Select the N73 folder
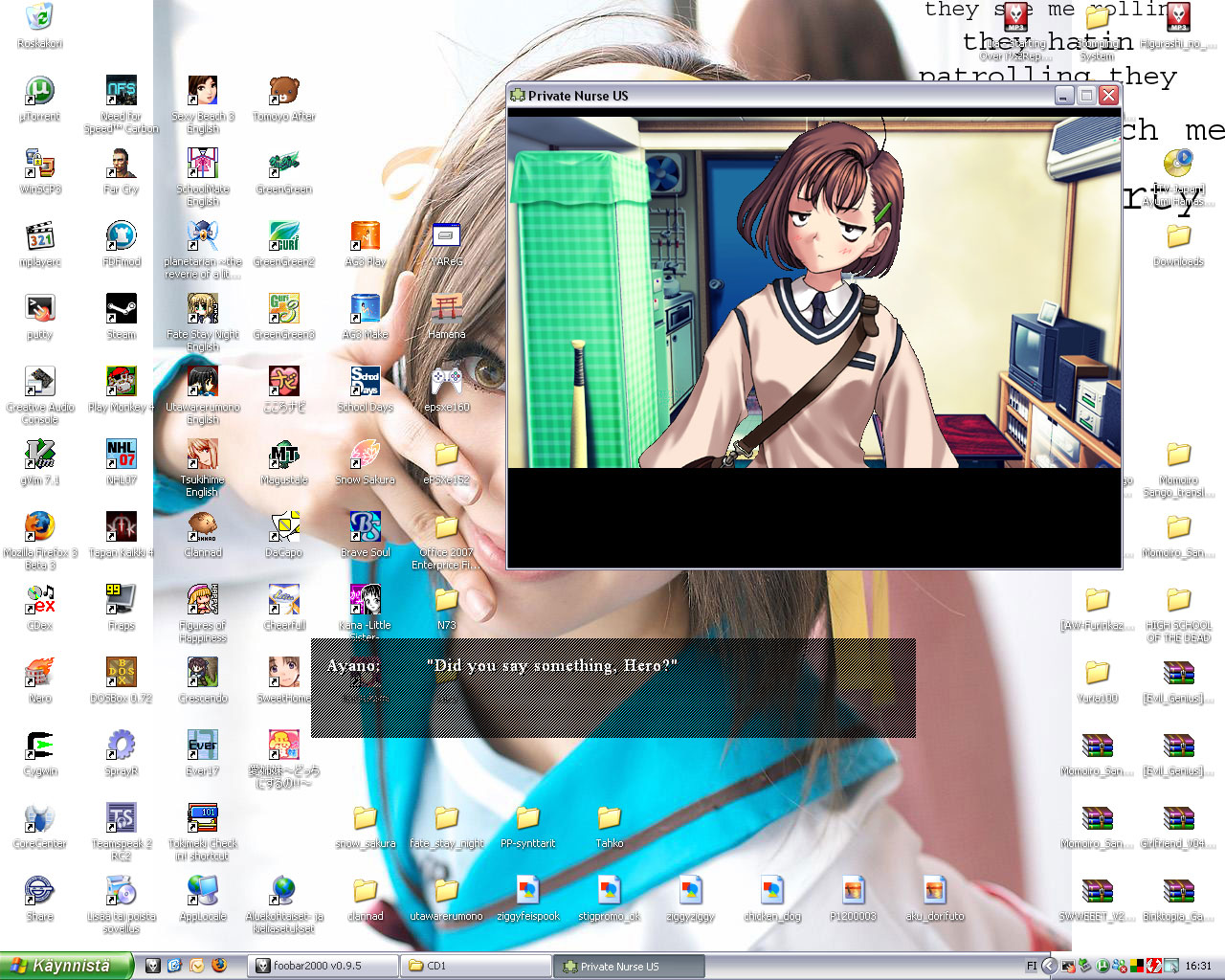Screen dimensions: 1225x980 pyautogui.click(x=447, y=600)
